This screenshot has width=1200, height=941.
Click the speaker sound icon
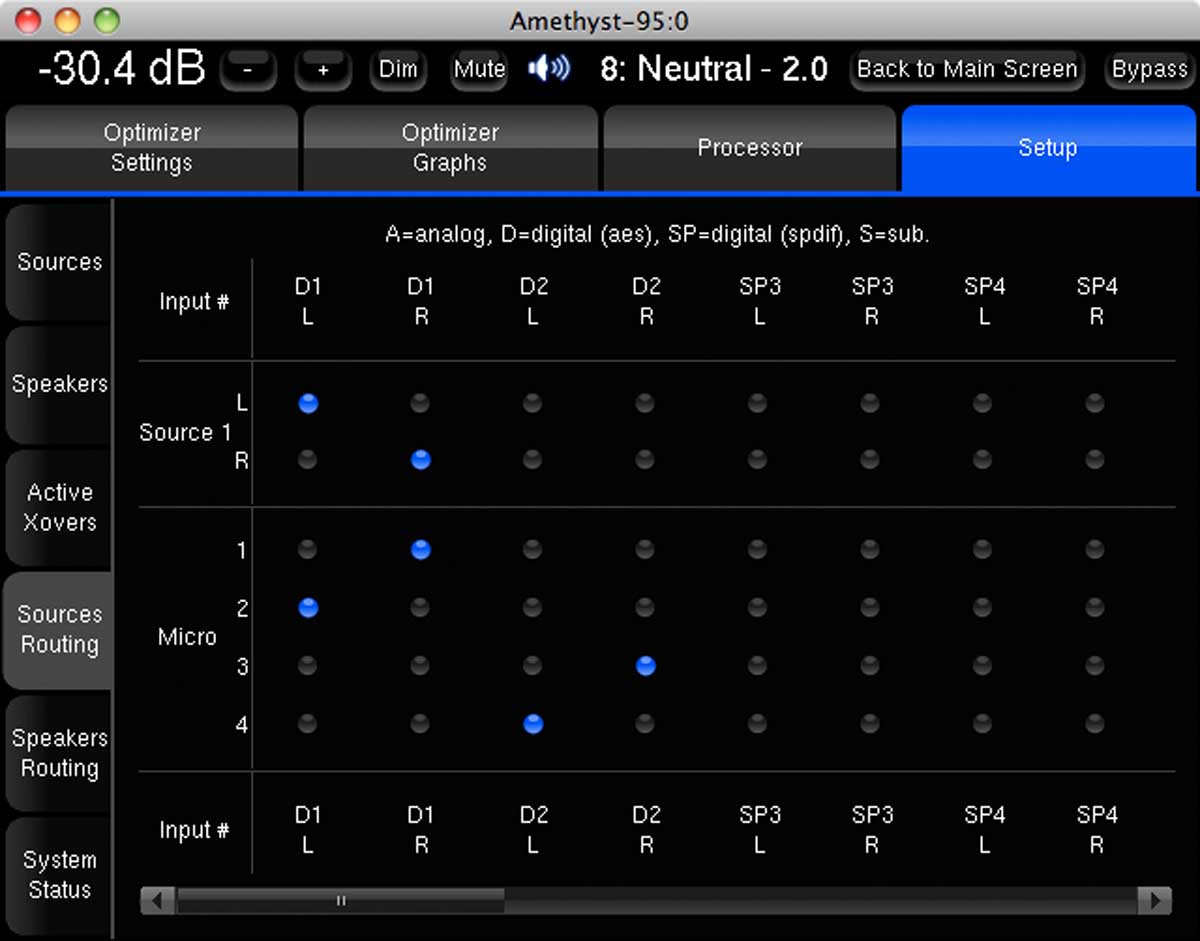coord(549,69)
